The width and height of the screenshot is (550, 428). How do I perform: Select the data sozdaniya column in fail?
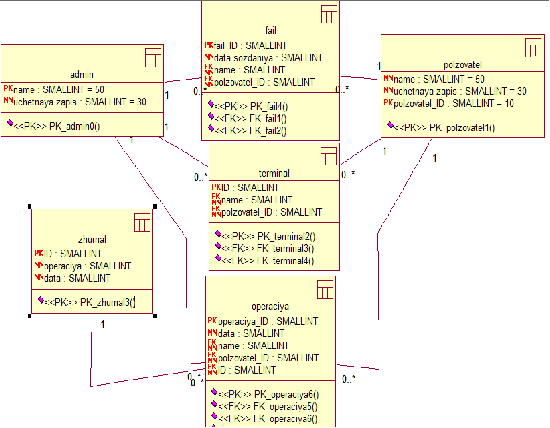(263, 58)
